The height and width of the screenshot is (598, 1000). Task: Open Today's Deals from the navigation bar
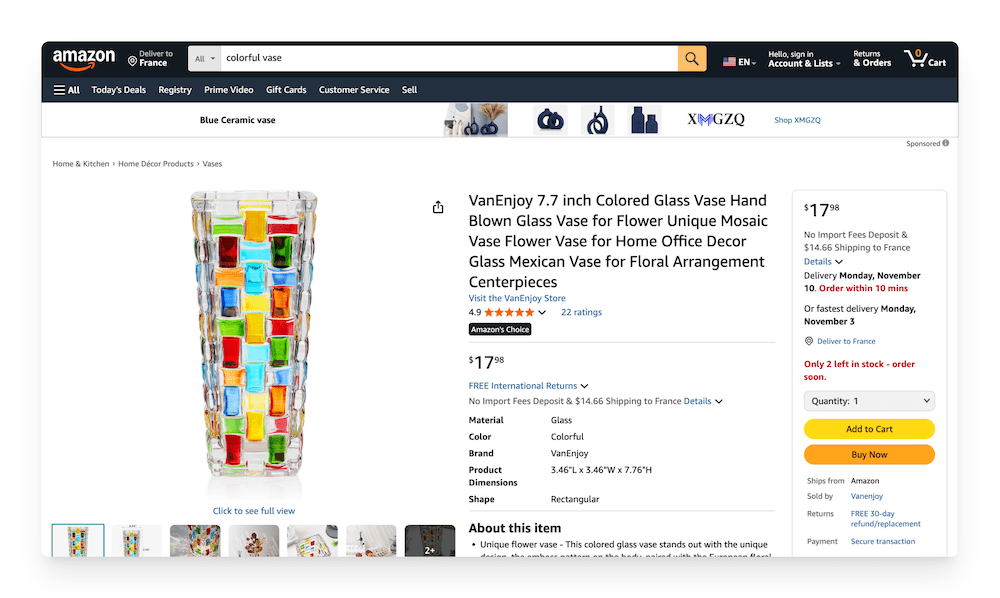pos(118,89)
